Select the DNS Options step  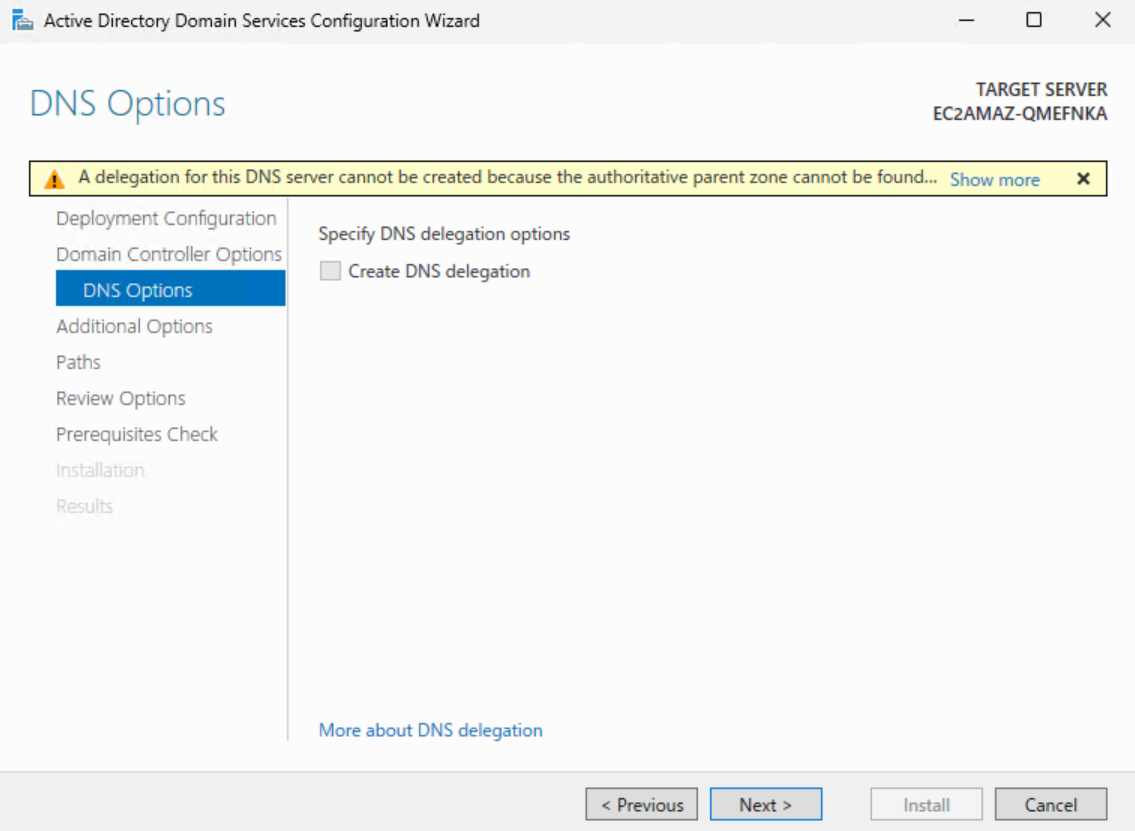click(138, 290)
